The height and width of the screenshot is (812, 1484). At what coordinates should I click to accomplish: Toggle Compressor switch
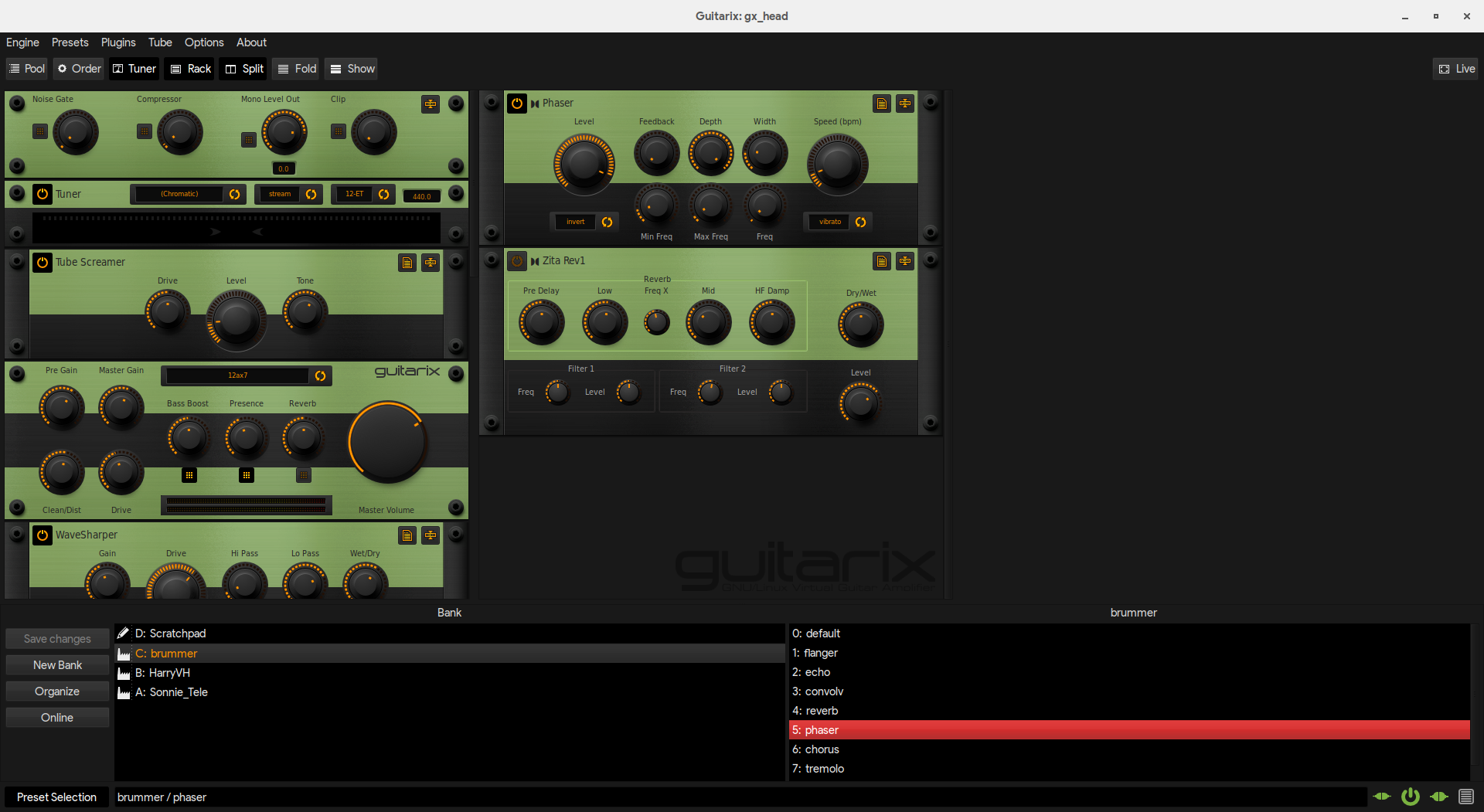145,131
